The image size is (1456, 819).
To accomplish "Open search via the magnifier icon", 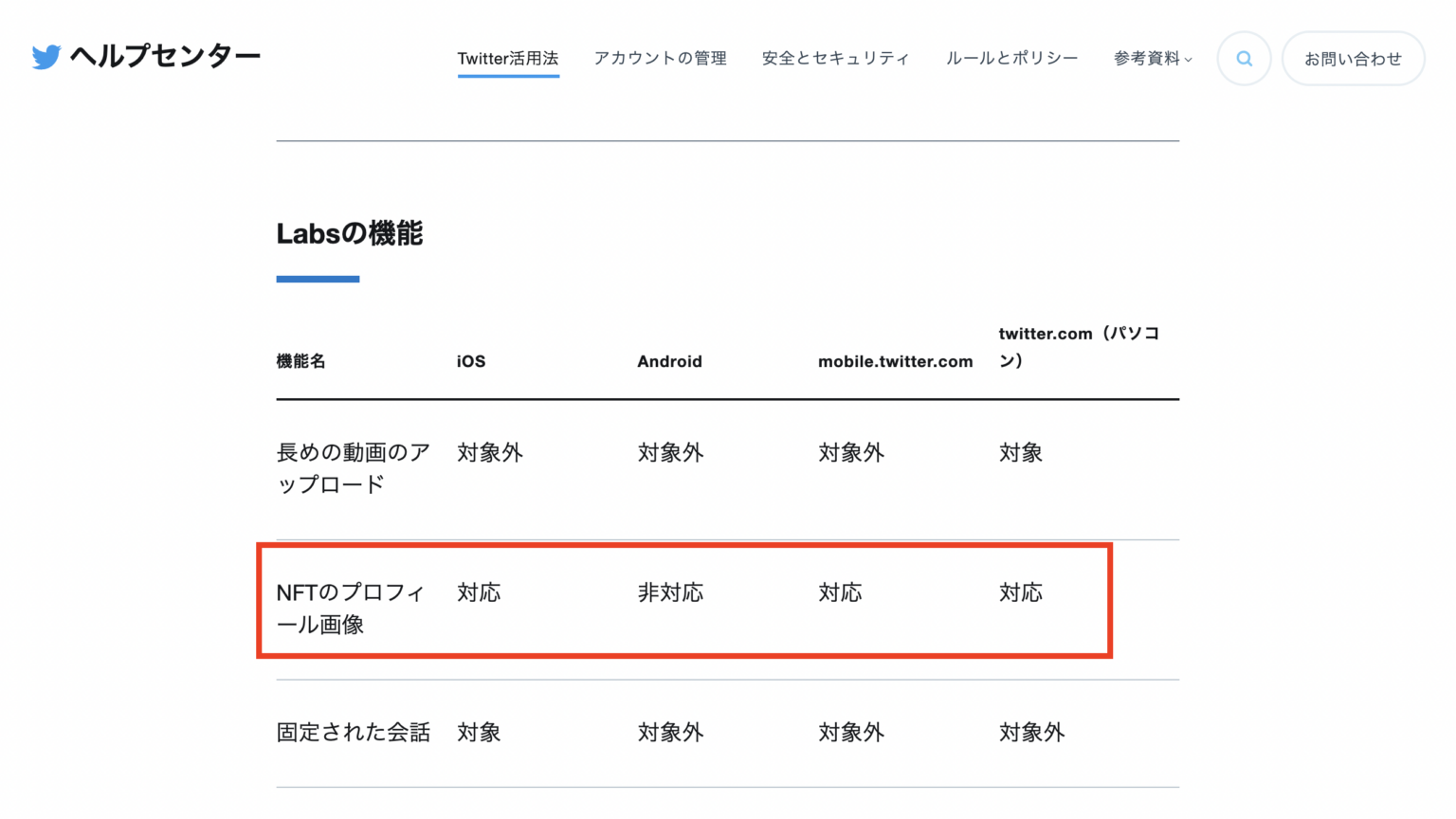I will [1244, 58].
